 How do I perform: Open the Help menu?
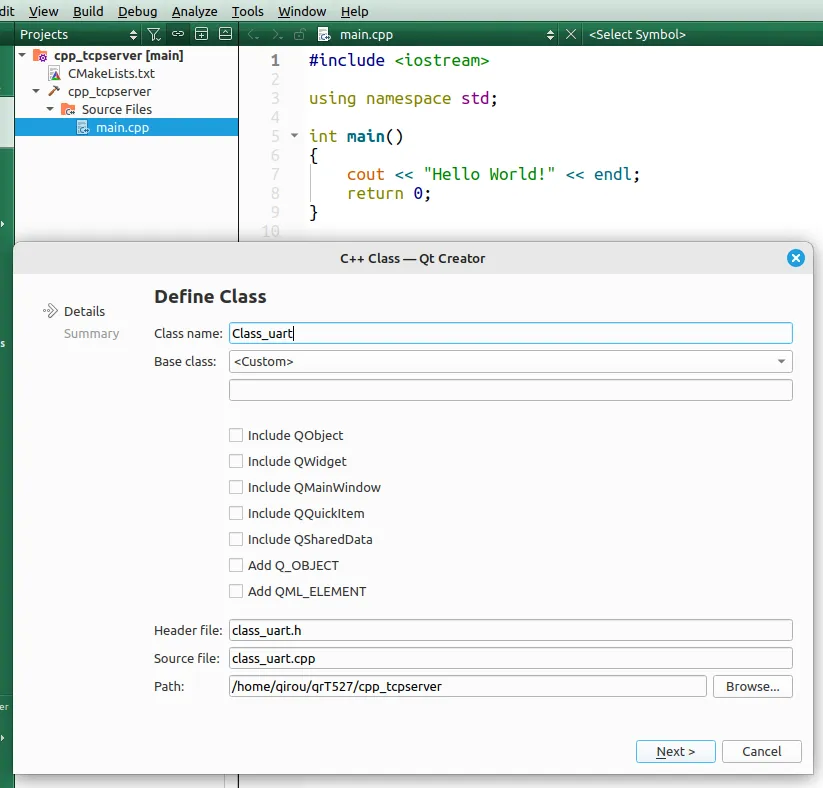(354, 11)
